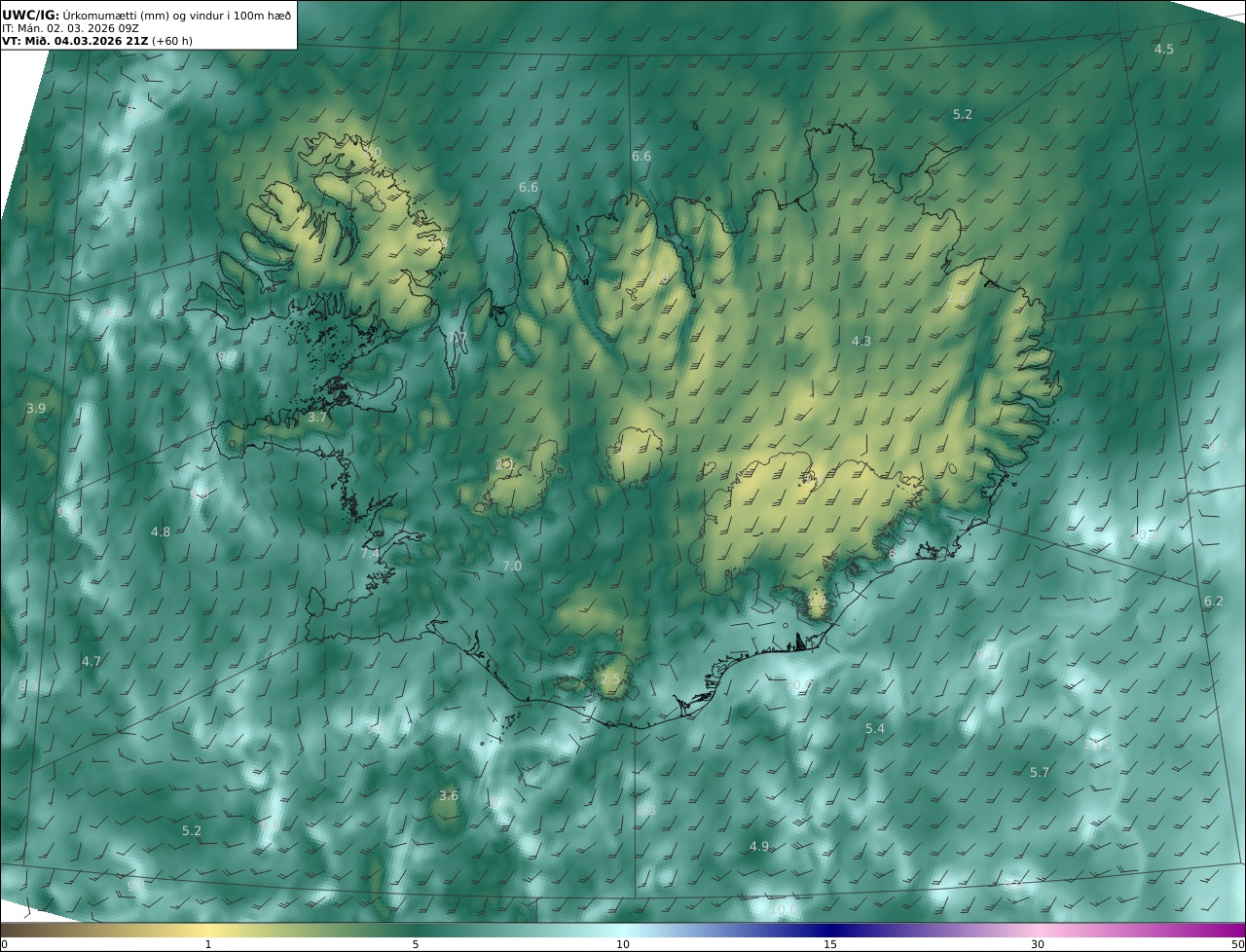Click the 6.2 value label
Image resolution: width=1246 pixels, height=952 pixels.
1213,602
